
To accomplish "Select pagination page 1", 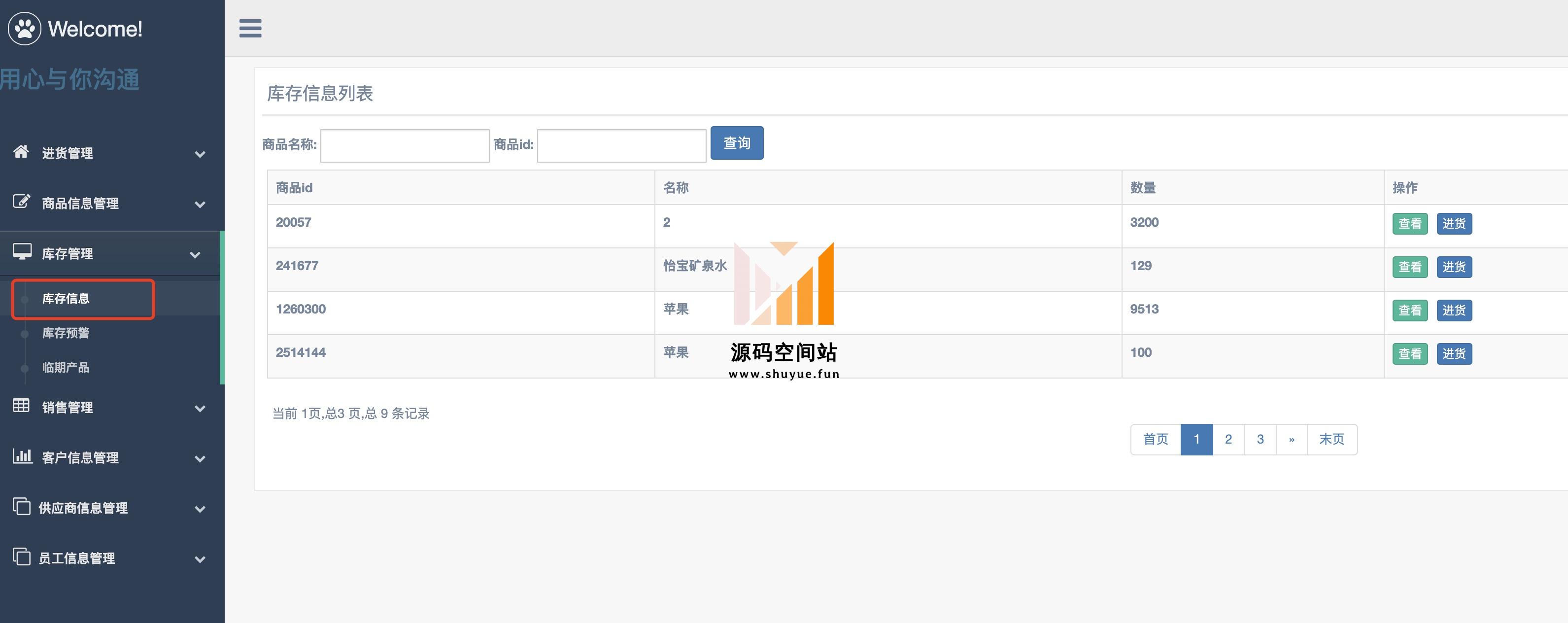I will (x=1196, y=439).
